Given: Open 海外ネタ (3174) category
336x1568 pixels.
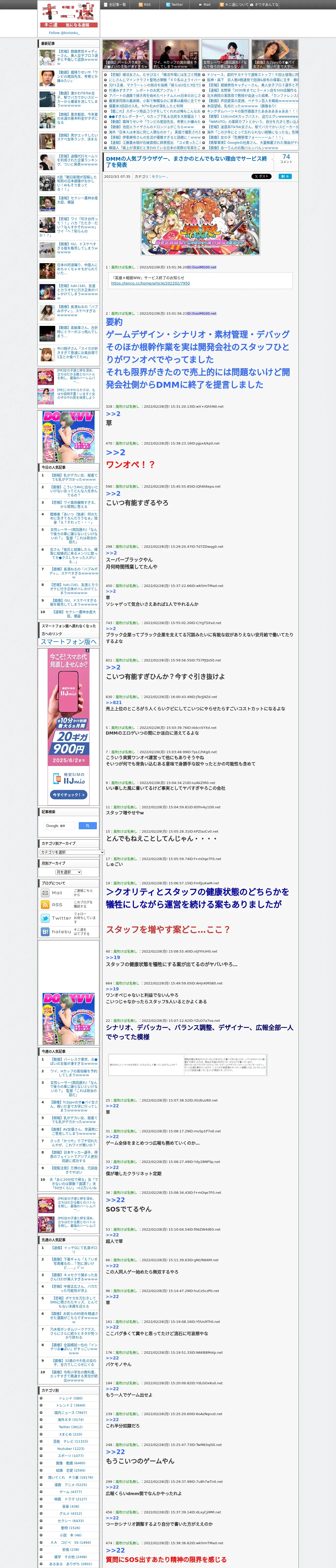Looking at the screenshot, I should pyautogui.click(x=70, y=1420).
